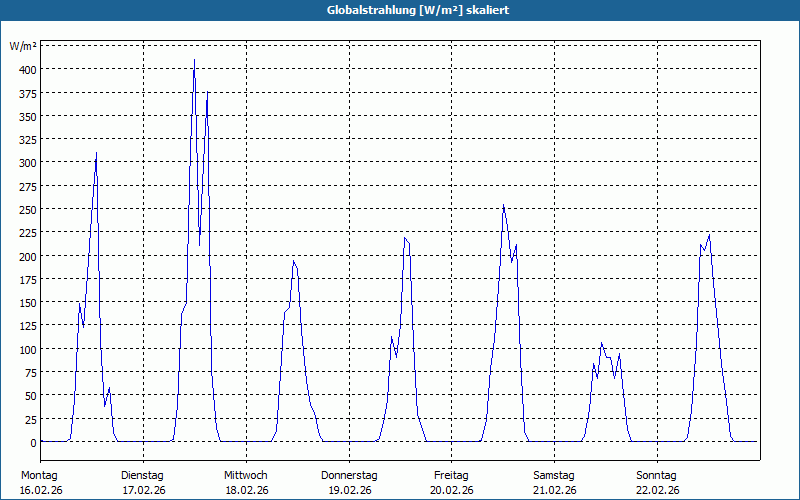Click the date label 22.02.26
The image size is (800, 500).
tap(658, 490)
